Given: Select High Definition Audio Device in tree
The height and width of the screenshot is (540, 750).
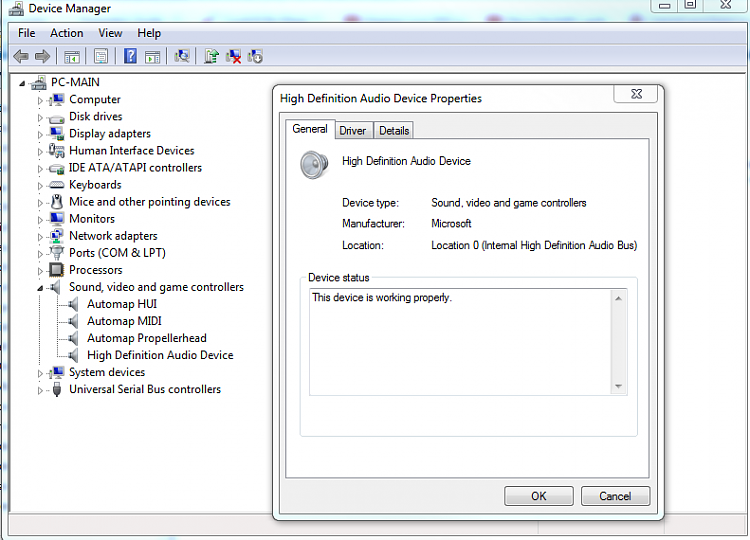Looking at the screenshot, I should coord(160,355).
